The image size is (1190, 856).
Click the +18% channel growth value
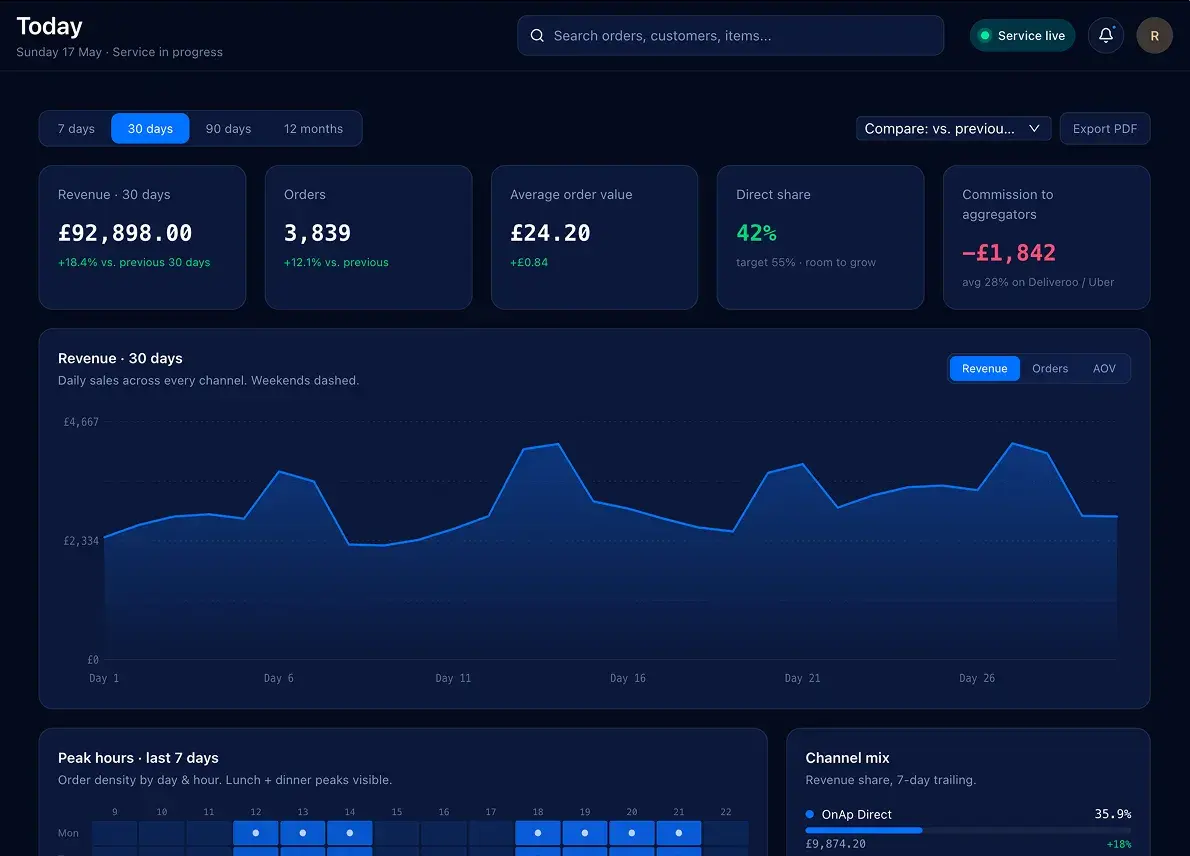point(1119,844)
